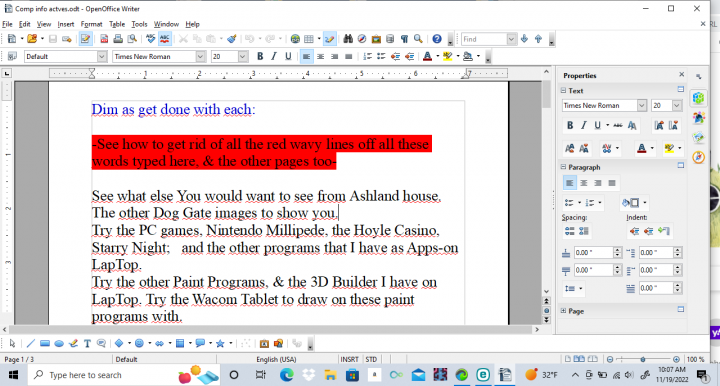Screen dimensions: 720x386
Task: Expand the Page section in Properties
Action: (x=563, y=311)
